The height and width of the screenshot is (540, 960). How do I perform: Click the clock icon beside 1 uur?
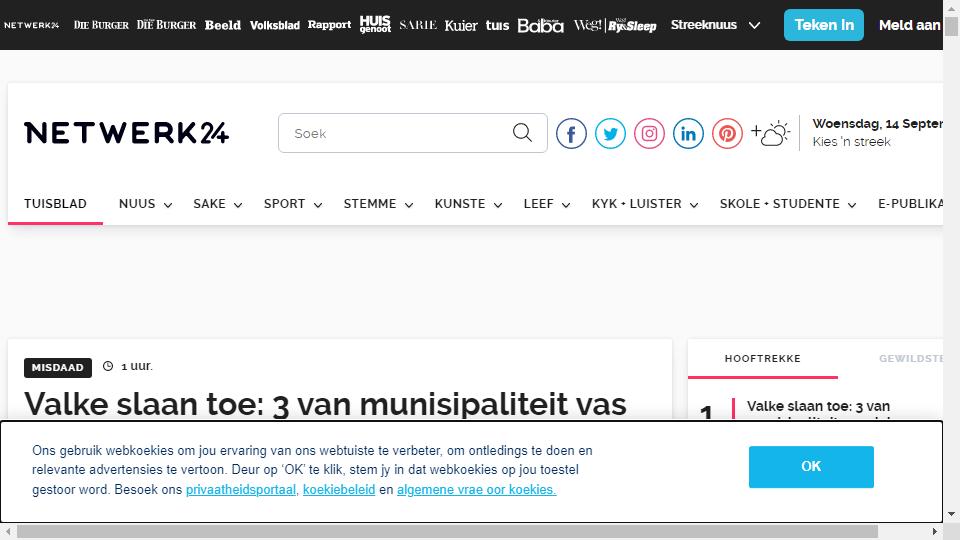click(x=108, y=366)
